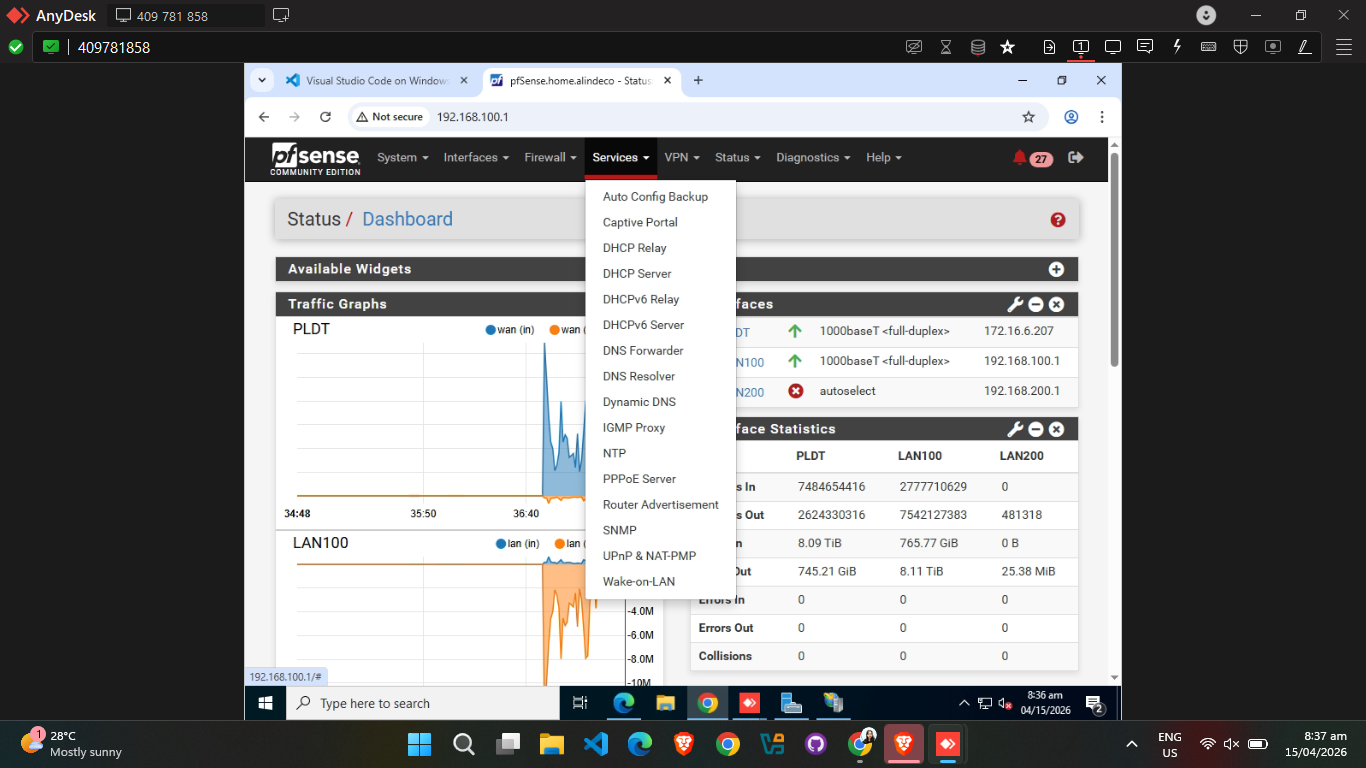Switch to Visual Studio Code browser tab
The height and width of the screenshot is (768, 1366).
click(376, 81)
